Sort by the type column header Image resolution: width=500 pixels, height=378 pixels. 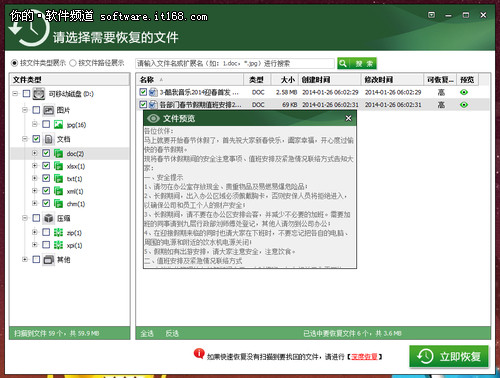(x=257, y=80)
